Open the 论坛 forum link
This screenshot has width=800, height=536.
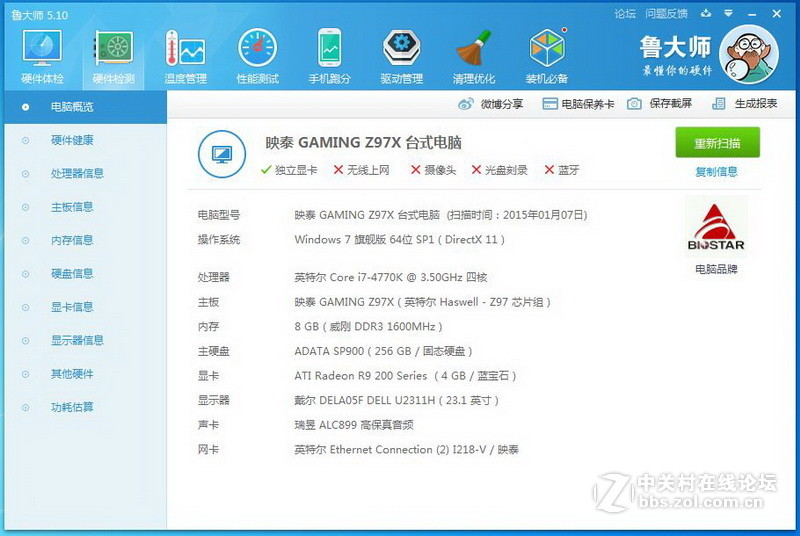(x=625, y=14)
